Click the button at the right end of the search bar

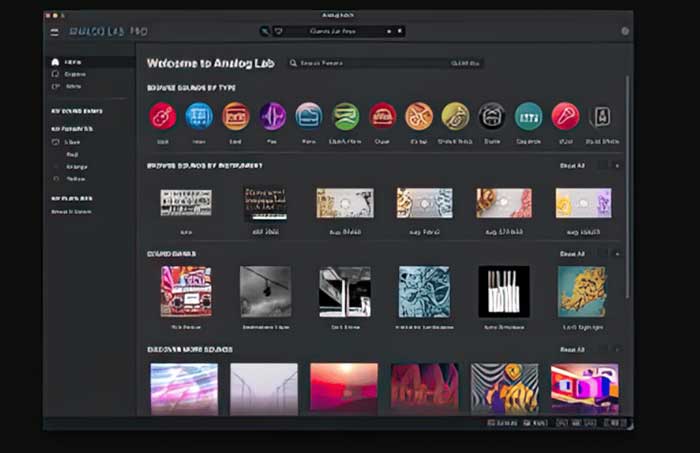[x=465, y=63]
